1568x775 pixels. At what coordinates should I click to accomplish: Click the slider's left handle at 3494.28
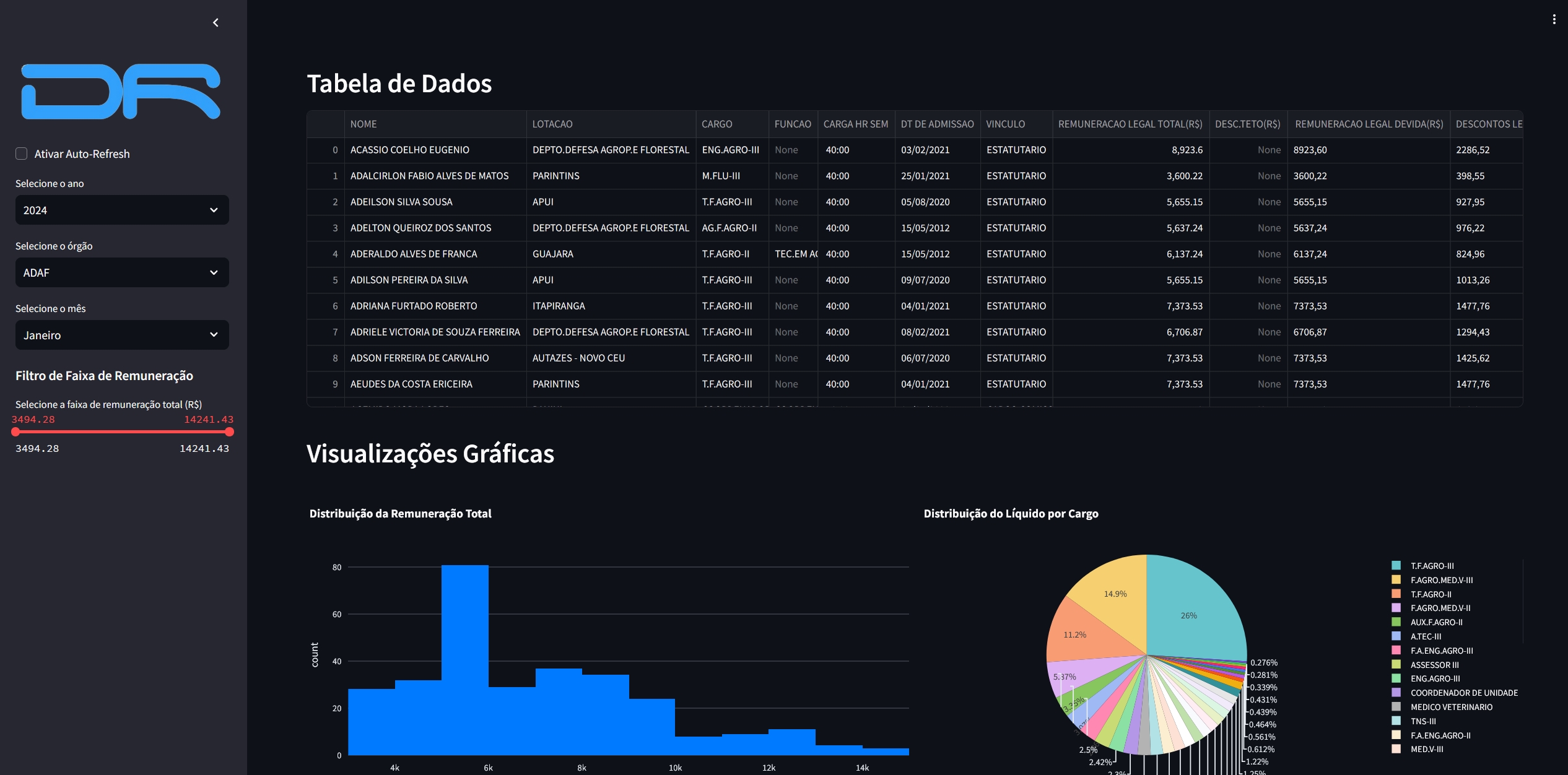16,432
